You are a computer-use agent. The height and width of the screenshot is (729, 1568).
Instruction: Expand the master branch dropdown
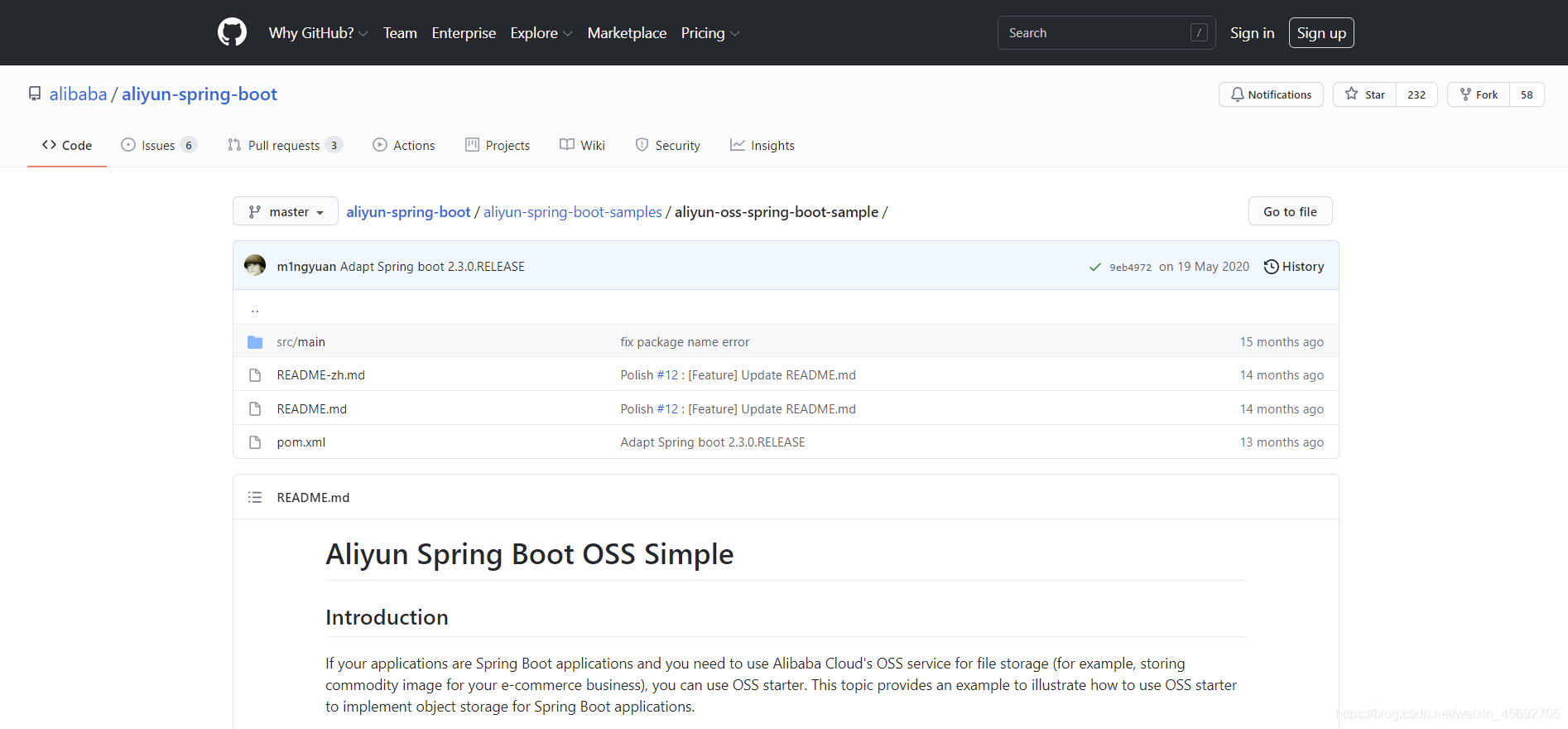286,212
